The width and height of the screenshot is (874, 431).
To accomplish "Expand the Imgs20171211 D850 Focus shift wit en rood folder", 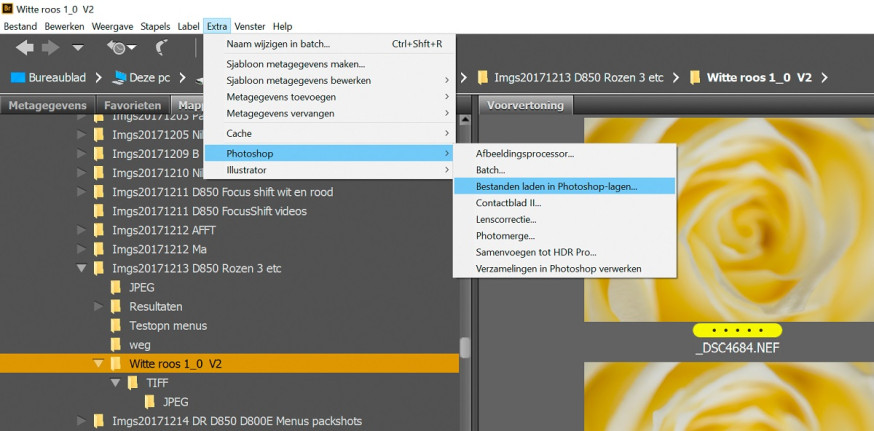I will (81, 192).
